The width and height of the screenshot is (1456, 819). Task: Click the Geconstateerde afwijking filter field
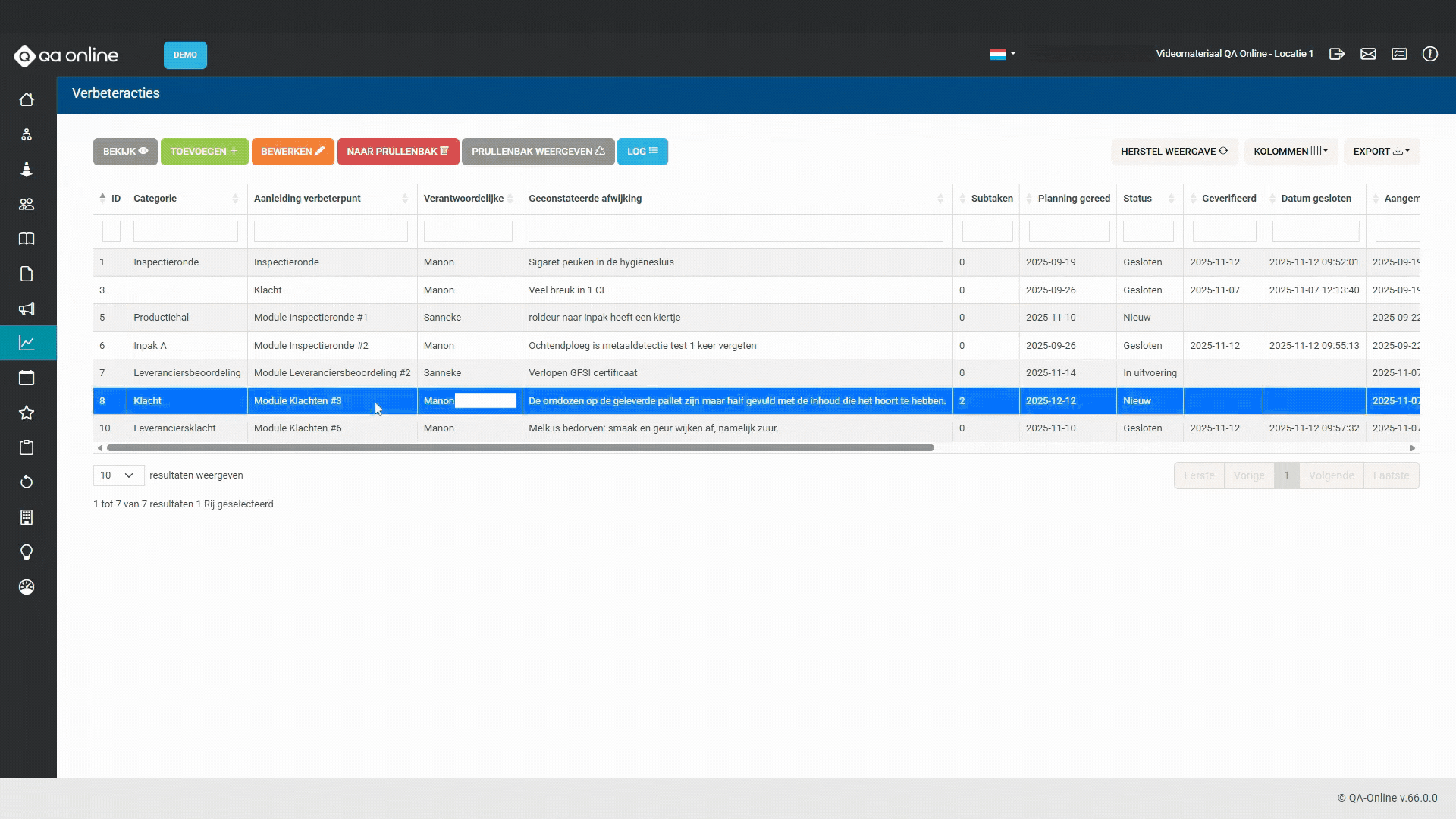coord(735,231)
